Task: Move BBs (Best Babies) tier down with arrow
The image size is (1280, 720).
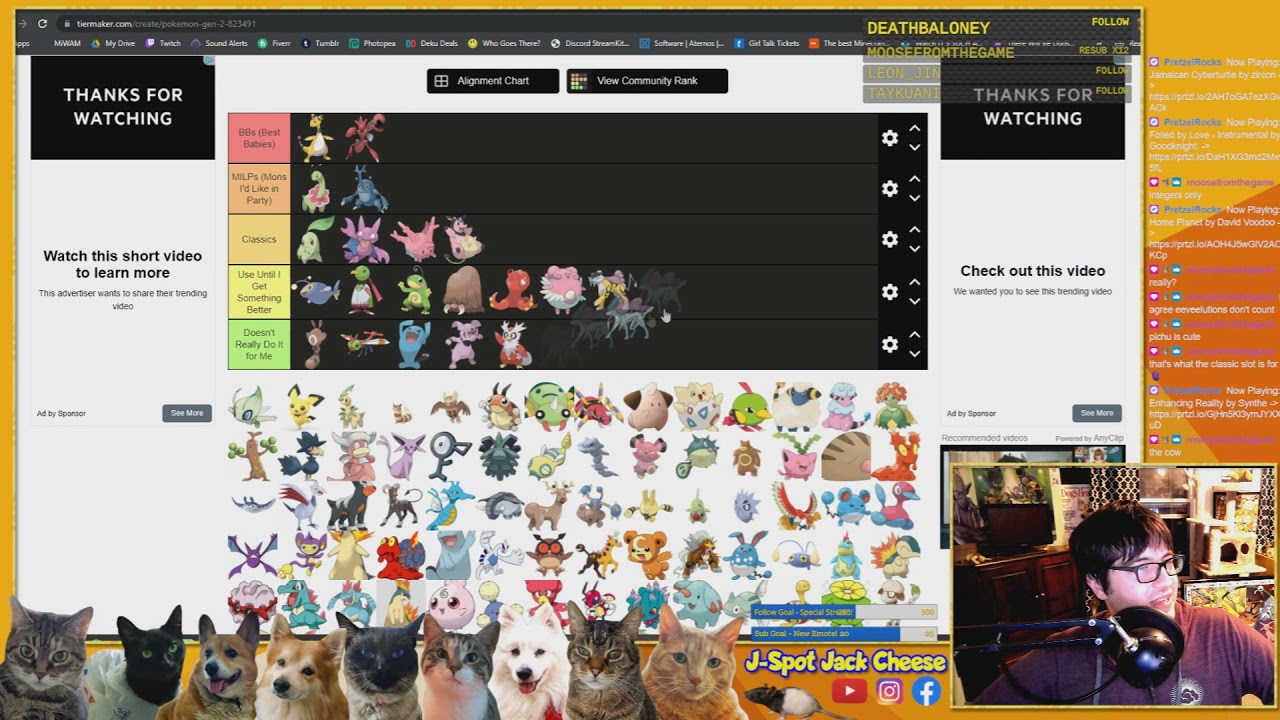Action: coord(914,148)
